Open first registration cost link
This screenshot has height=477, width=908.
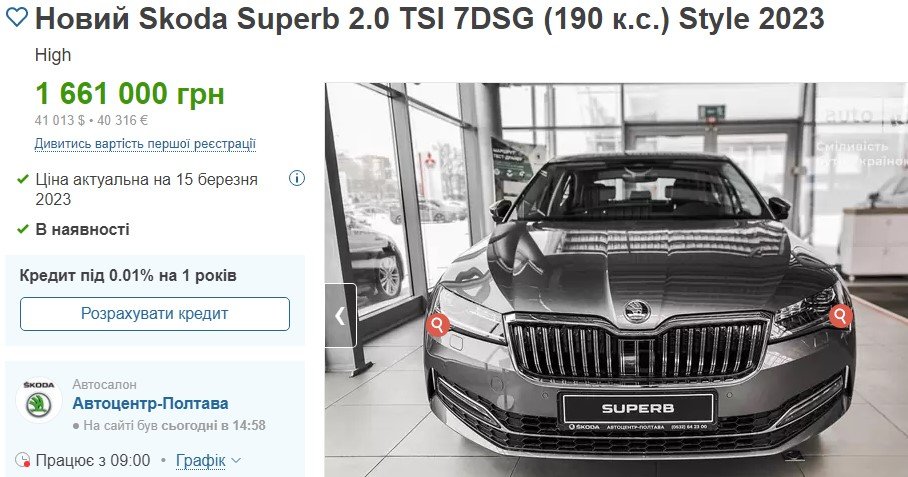click(x=145, y=144)
